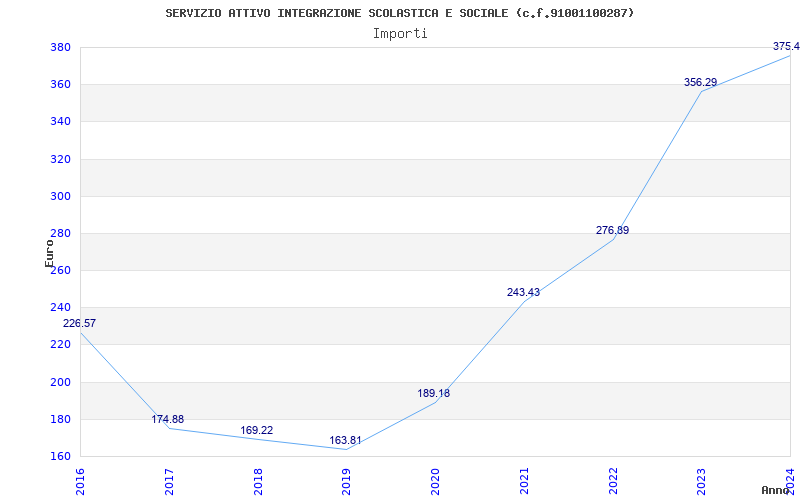Screen dimensions: 800x500
Task: Click the 356.29 data label
Action: pyautogui.click(x=701, y=82)
